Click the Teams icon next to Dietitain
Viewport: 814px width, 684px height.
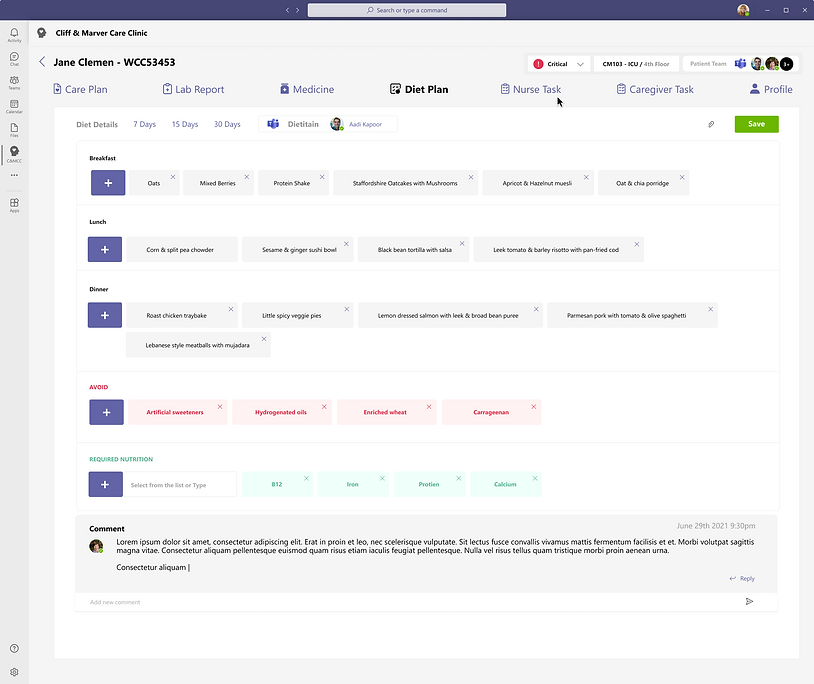[273, 124]
